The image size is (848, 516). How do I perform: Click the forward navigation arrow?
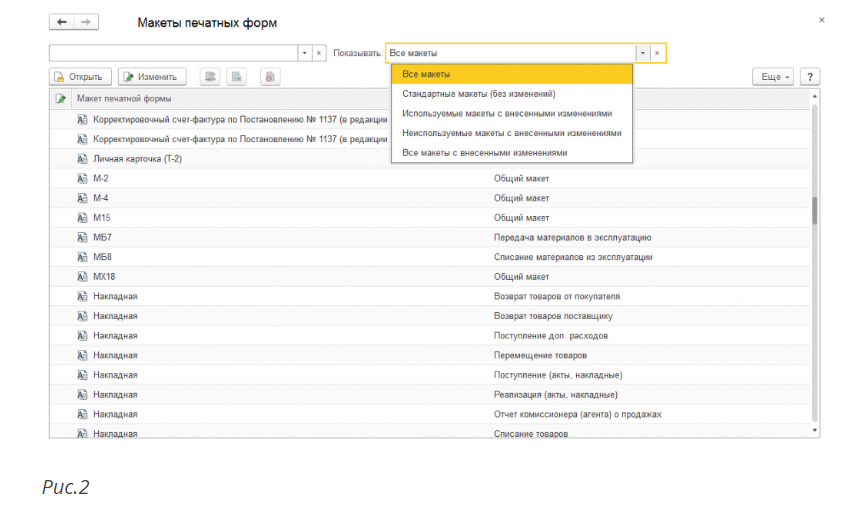click(86, 22)
